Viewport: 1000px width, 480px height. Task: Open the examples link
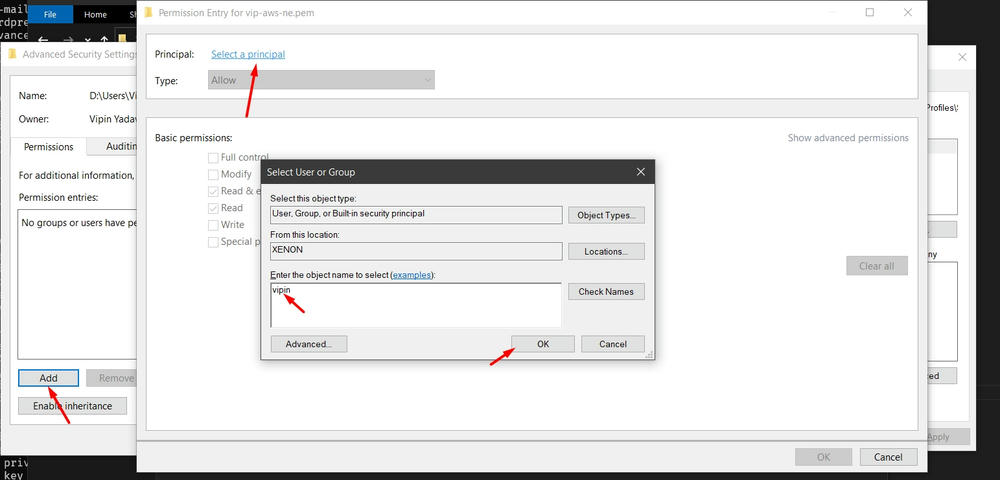tap(411, 275)
